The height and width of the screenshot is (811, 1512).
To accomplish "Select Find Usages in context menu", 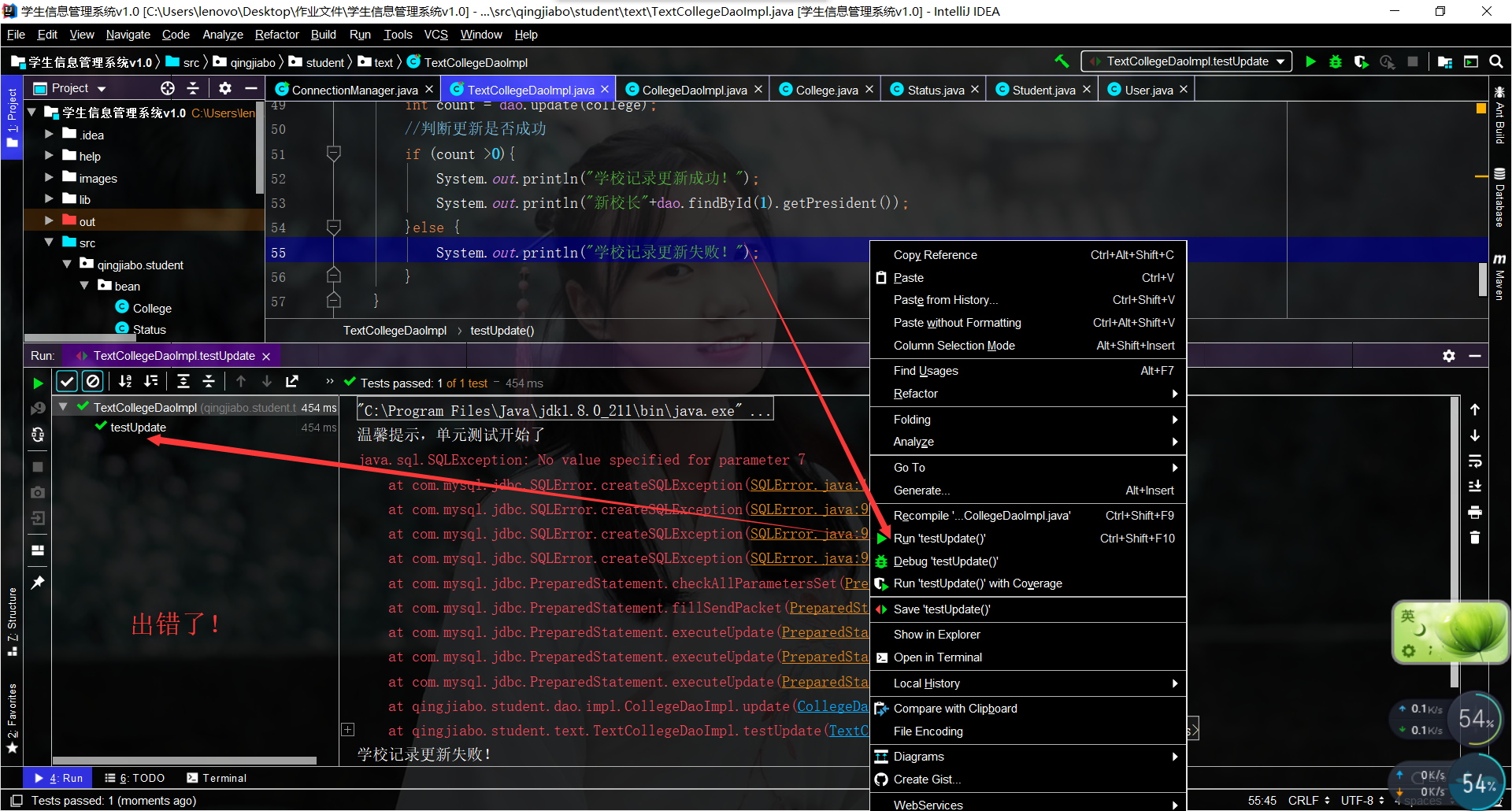I will [x=1028, y=371].
